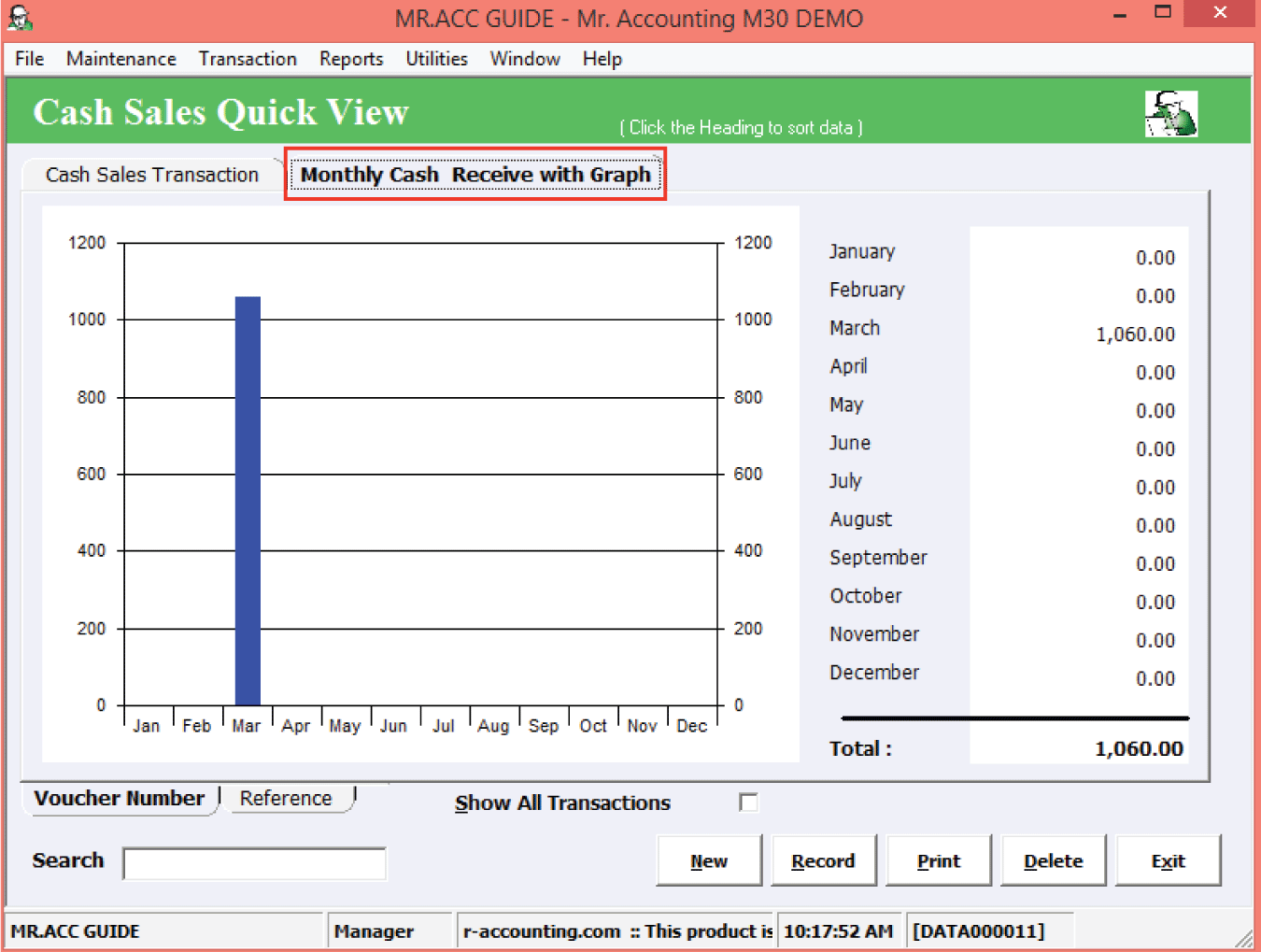Choose the Reference search tab

tap(286, 799)
